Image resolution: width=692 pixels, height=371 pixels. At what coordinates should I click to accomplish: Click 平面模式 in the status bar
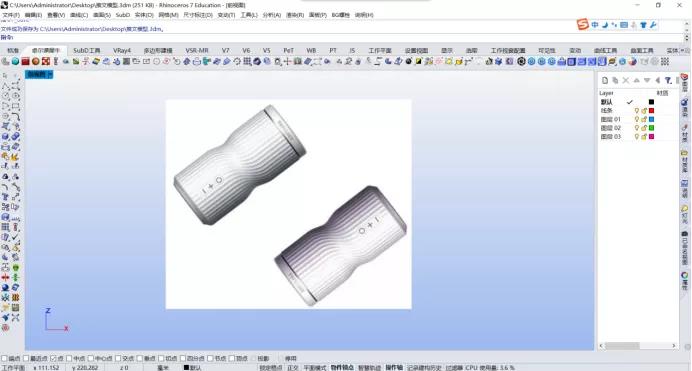coord(315,367)
